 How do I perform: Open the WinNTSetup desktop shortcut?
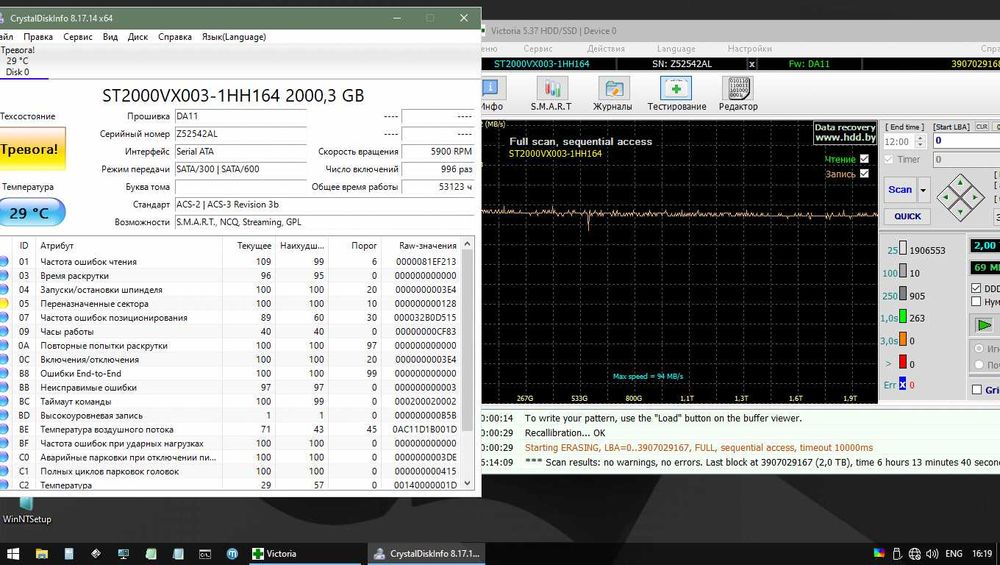tap(26, 512)
